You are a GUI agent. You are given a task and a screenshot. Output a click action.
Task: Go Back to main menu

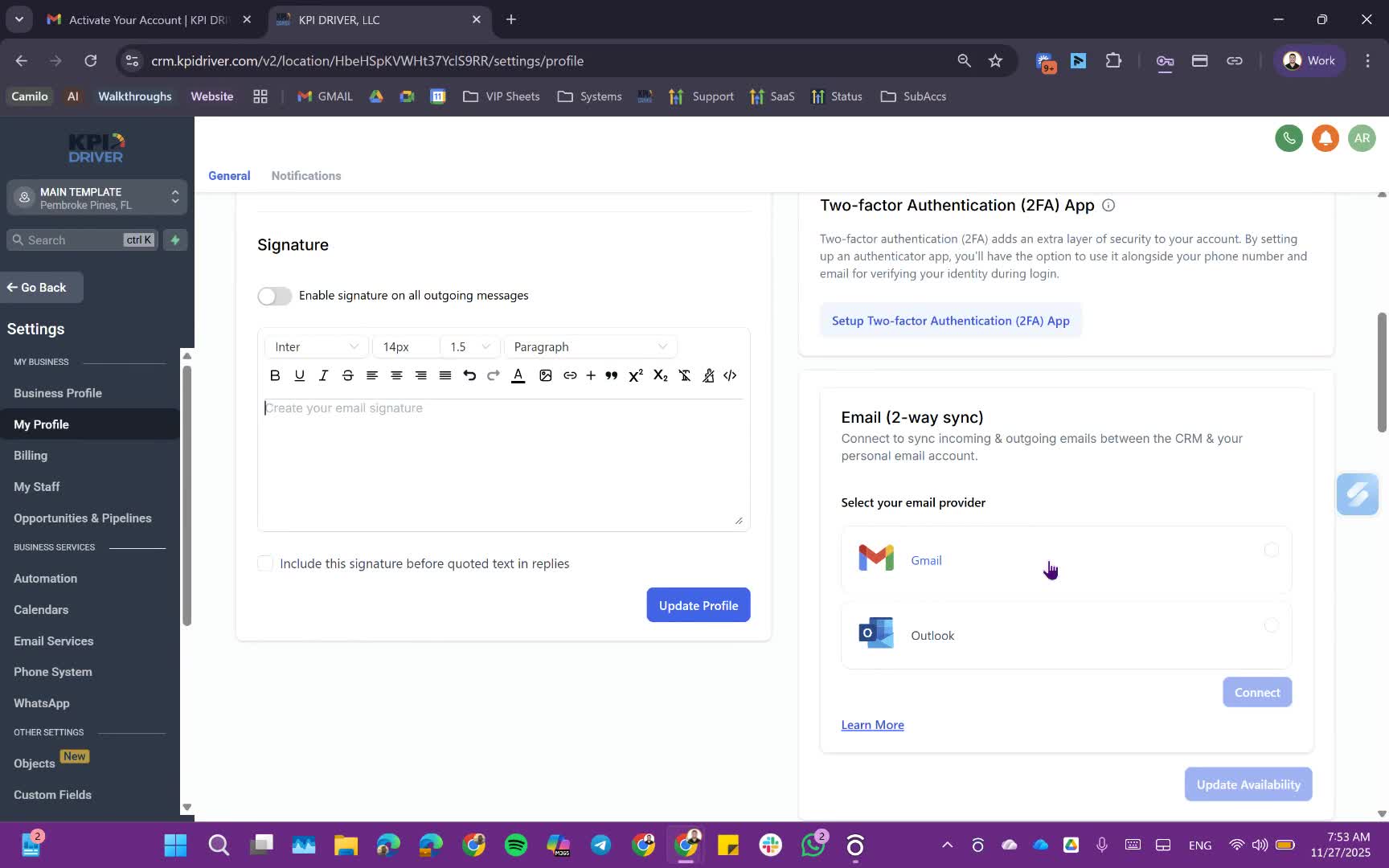[42, 288]
